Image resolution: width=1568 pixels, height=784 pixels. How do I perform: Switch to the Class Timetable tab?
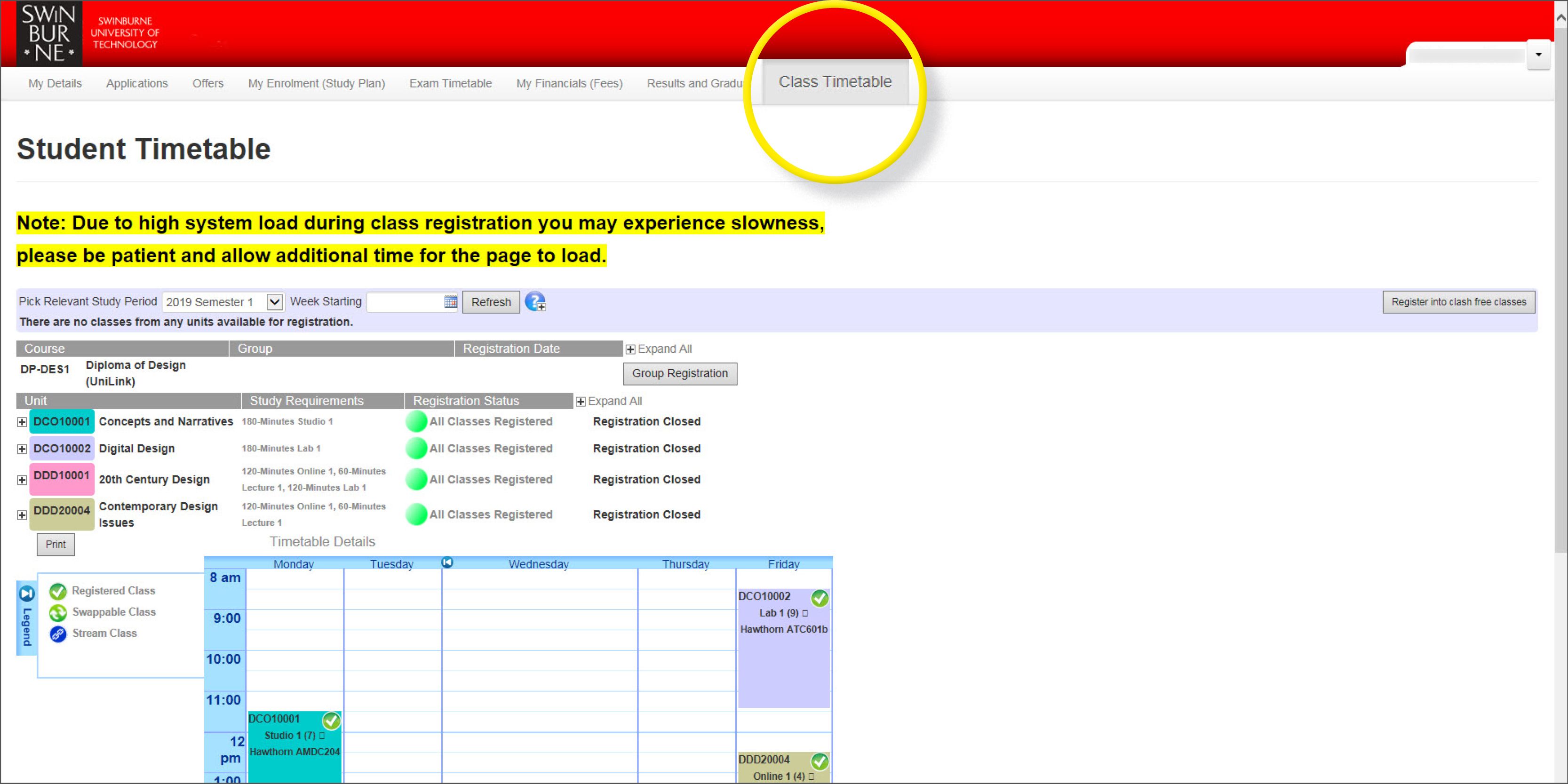(x=835, y=82)
